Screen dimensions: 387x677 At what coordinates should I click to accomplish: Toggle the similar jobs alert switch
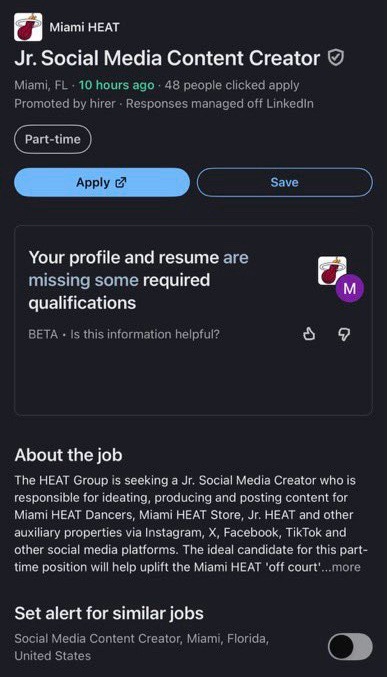coord(350,647)
